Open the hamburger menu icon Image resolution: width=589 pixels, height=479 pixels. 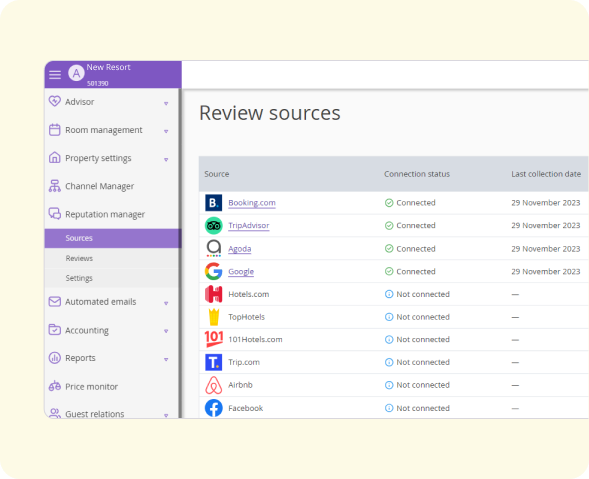55,75
